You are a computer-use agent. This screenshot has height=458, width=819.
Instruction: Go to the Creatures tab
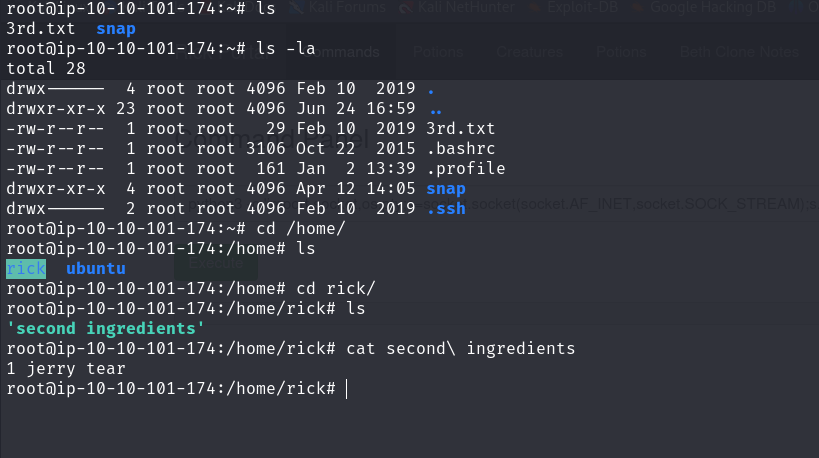pyautogui.click(x=529, y=52)
